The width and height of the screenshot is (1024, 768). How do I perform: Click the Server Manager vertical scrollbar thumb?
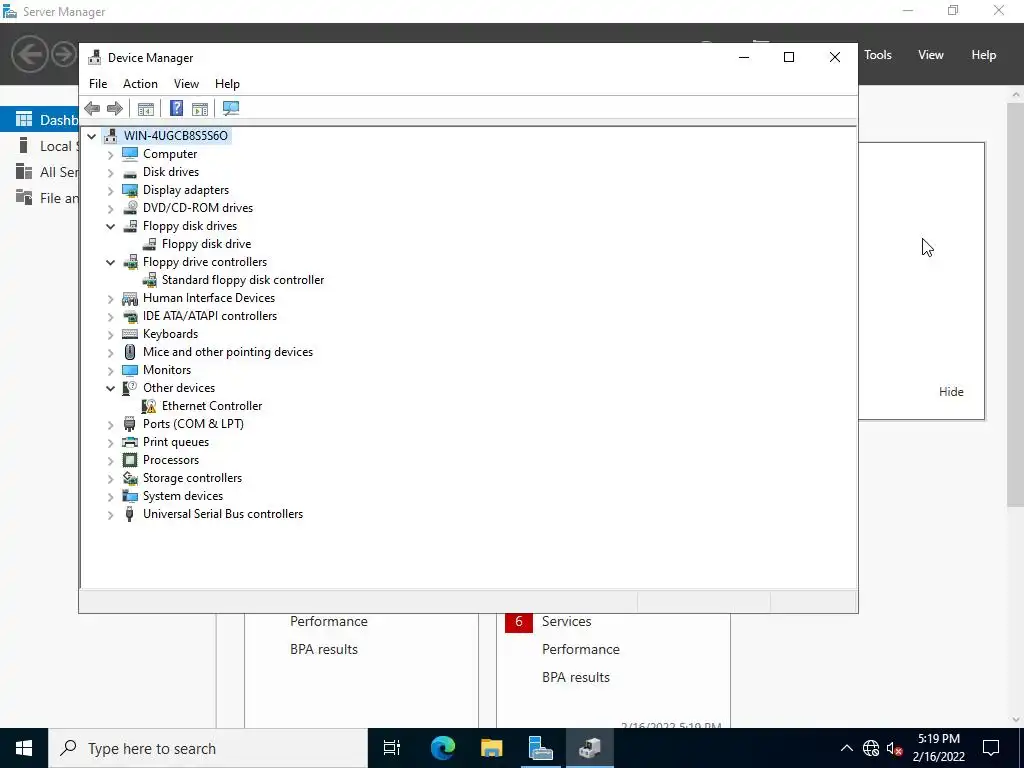pyautogui.click(x=1016, y=304)
